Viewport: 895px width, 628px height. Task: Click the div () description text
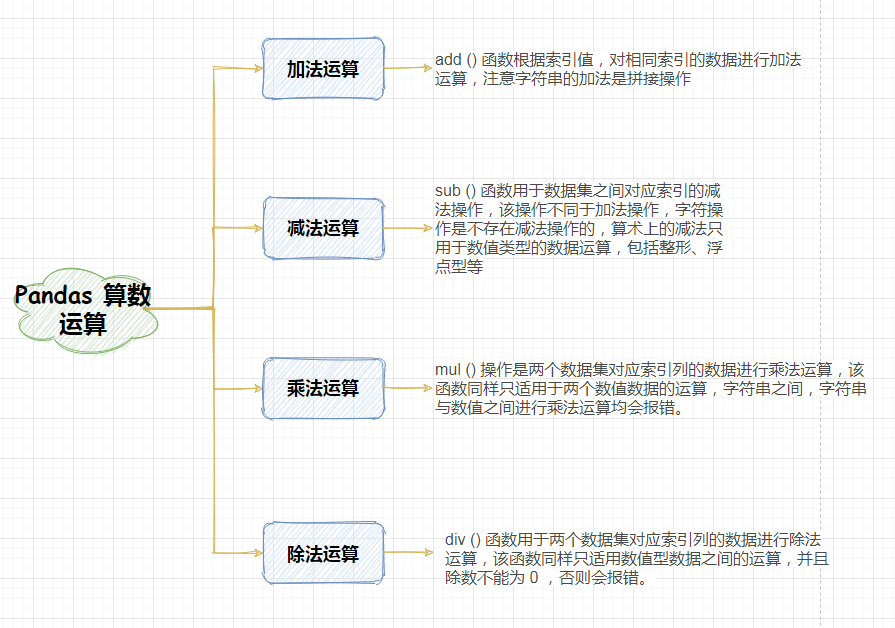point(636,558)
